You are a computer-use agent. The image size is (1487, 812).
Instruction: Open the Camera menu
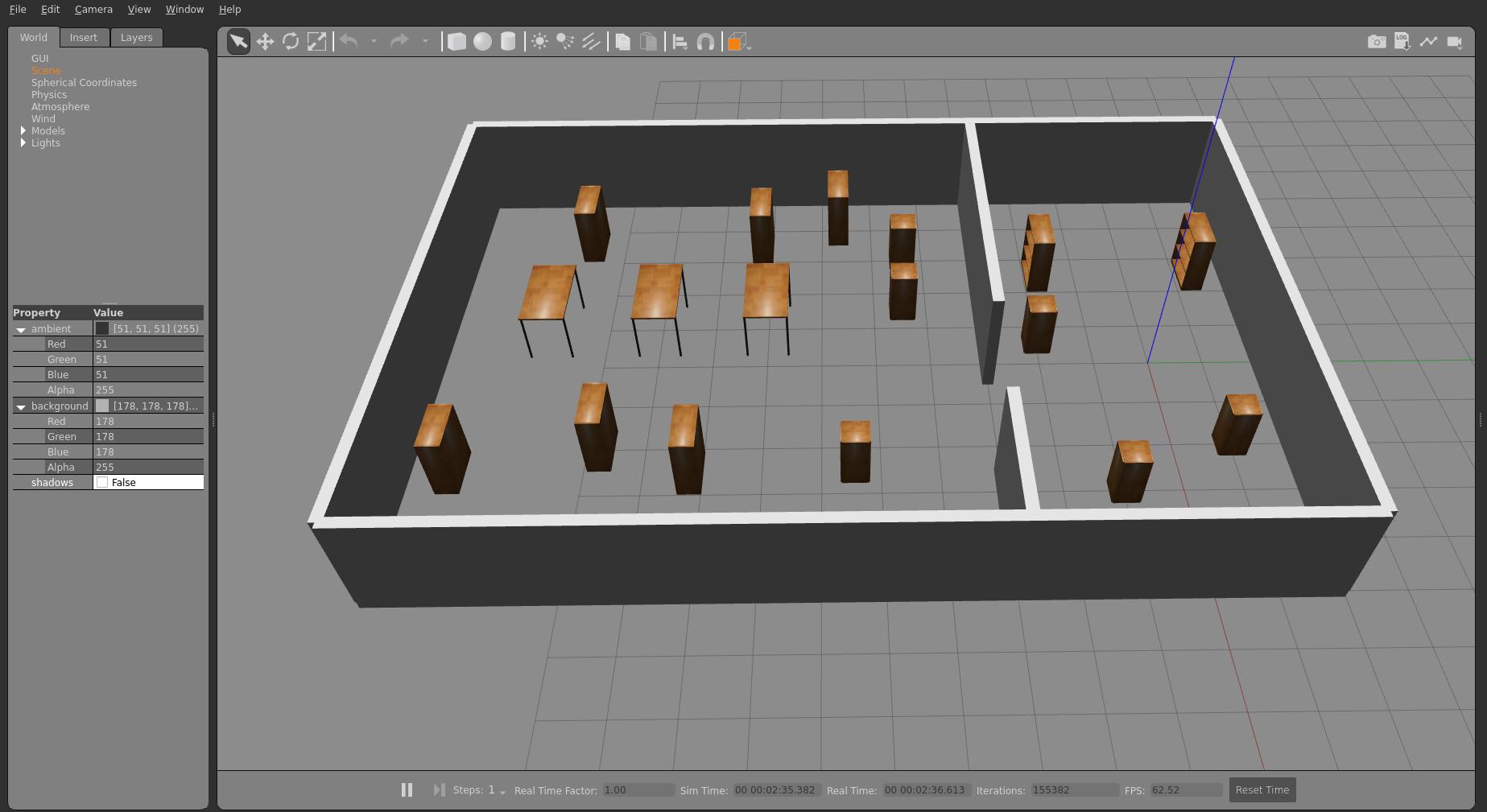(x=93, y=10)
